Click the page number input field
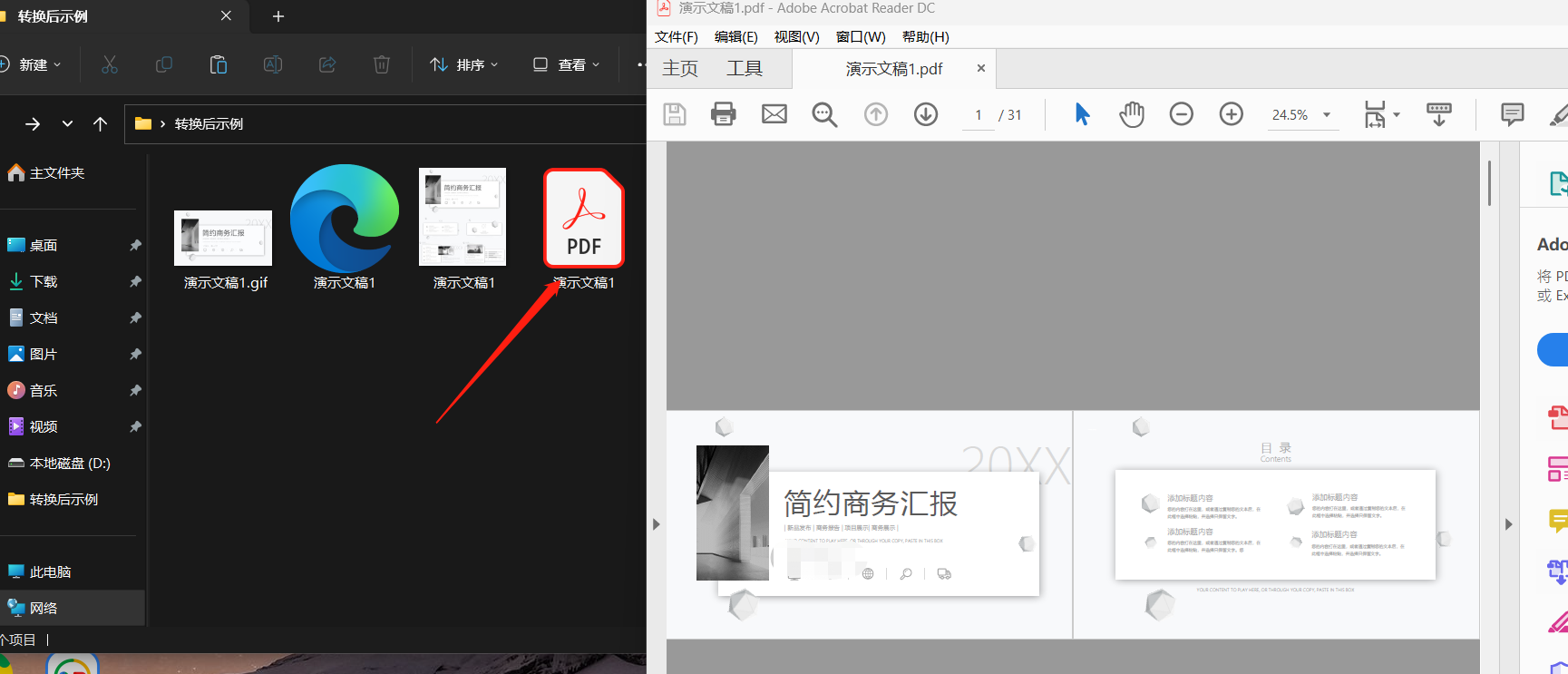The height and width of the screenshot is (674, 1568). (979, 115)
